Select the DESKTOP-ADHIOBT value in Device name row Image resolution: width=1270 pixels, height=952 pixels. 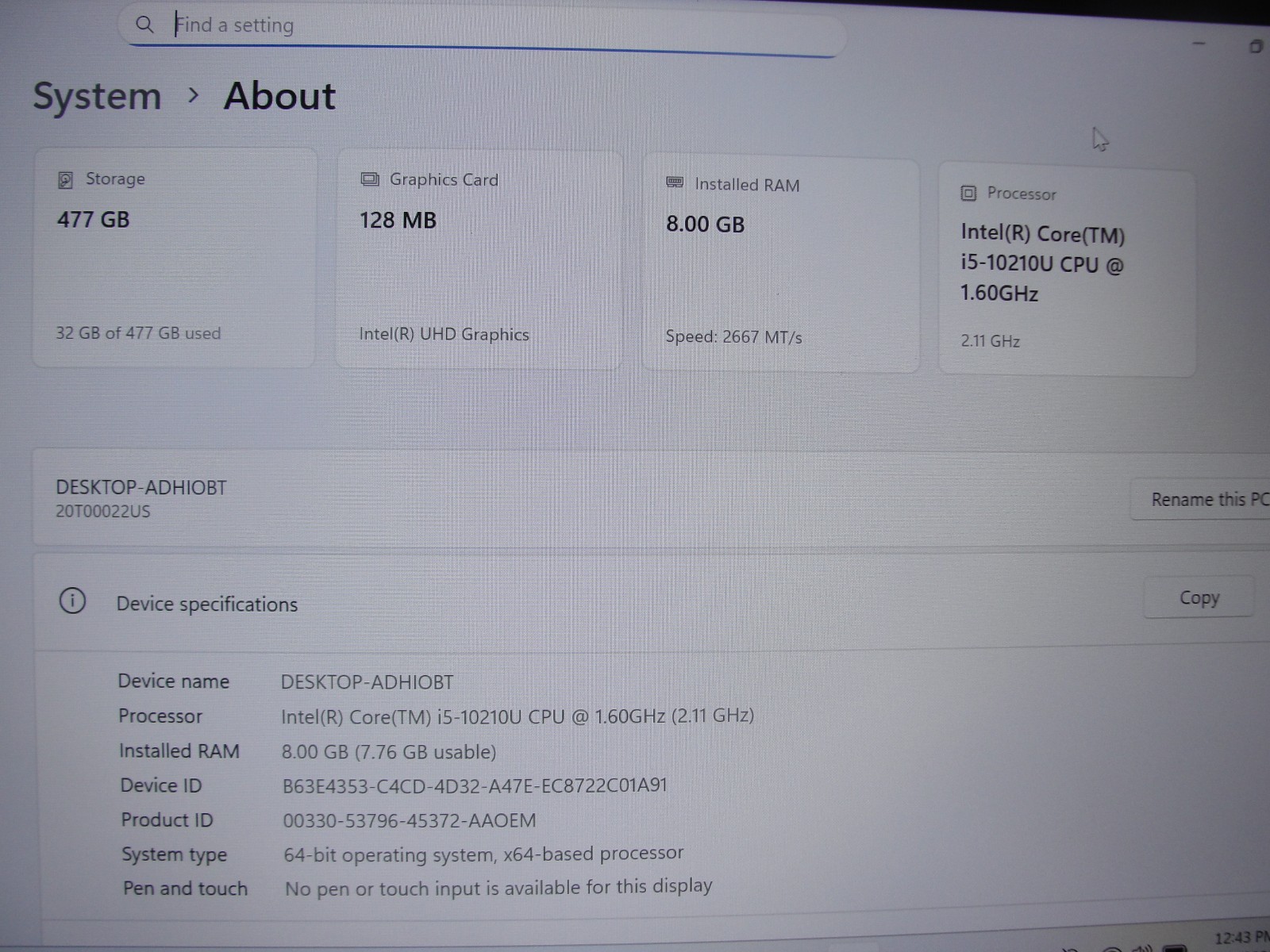pyautogui.click(x=367, y=682)
